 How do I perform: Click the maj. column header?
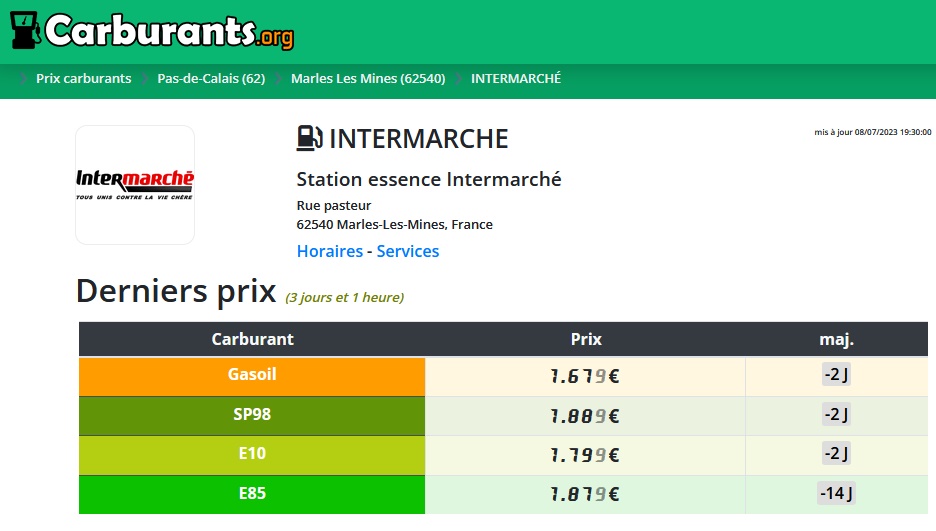(x=836, y=339)
